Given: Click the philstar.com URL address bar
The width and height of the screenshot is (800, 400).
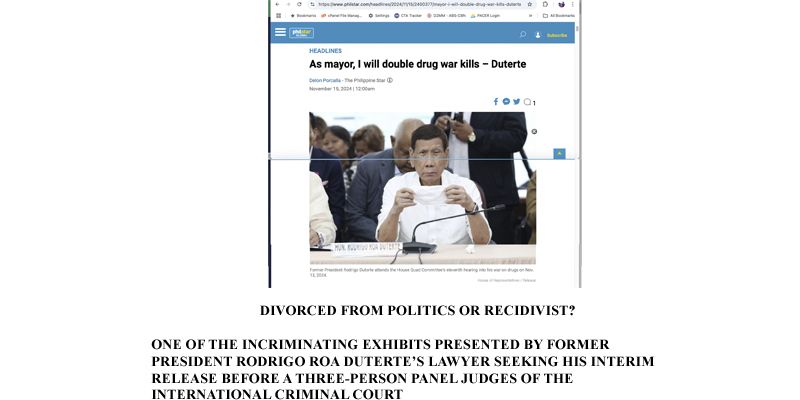Looking at the screenshot, I should pos(420,4).
